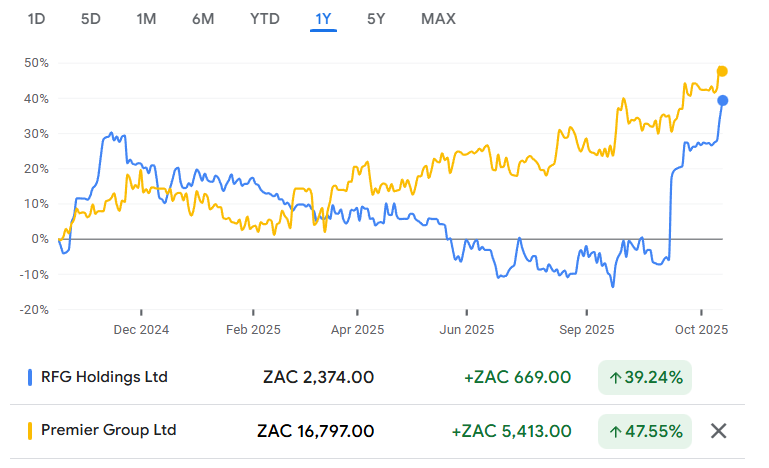Click the yellow endpoint dot on chart
This screenshot has height=468, width=769.
click(x=722, y=71)
